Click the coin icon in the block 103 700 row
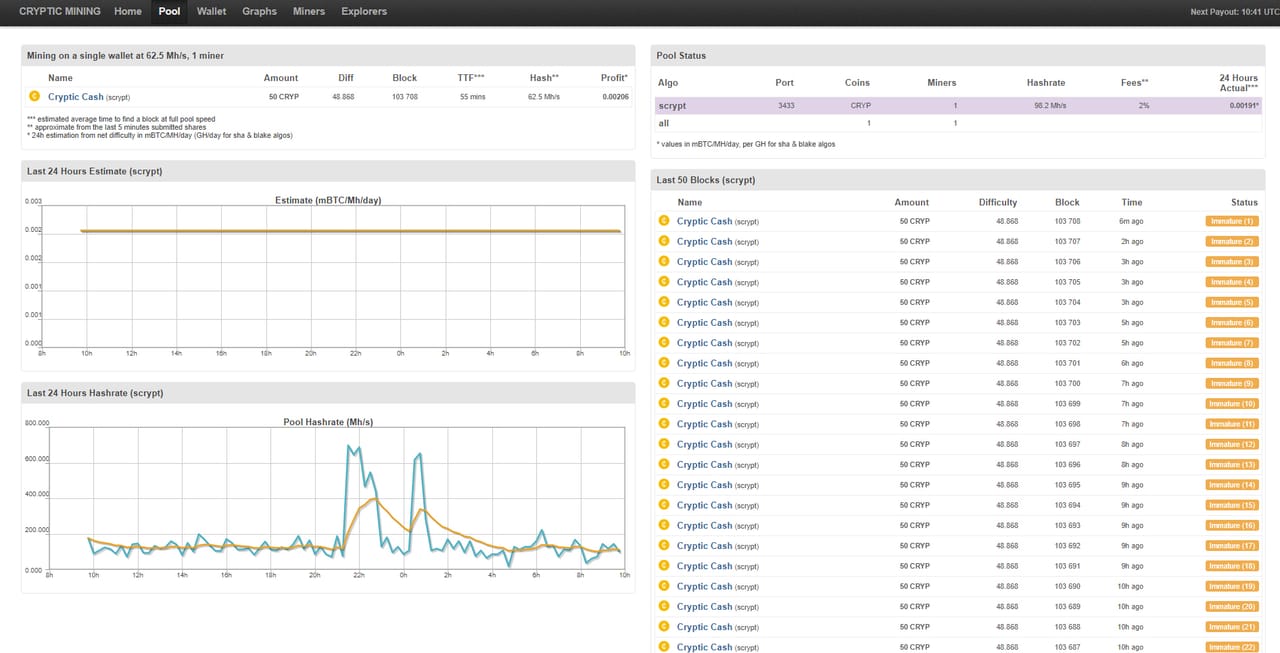 tap(663, 383)
